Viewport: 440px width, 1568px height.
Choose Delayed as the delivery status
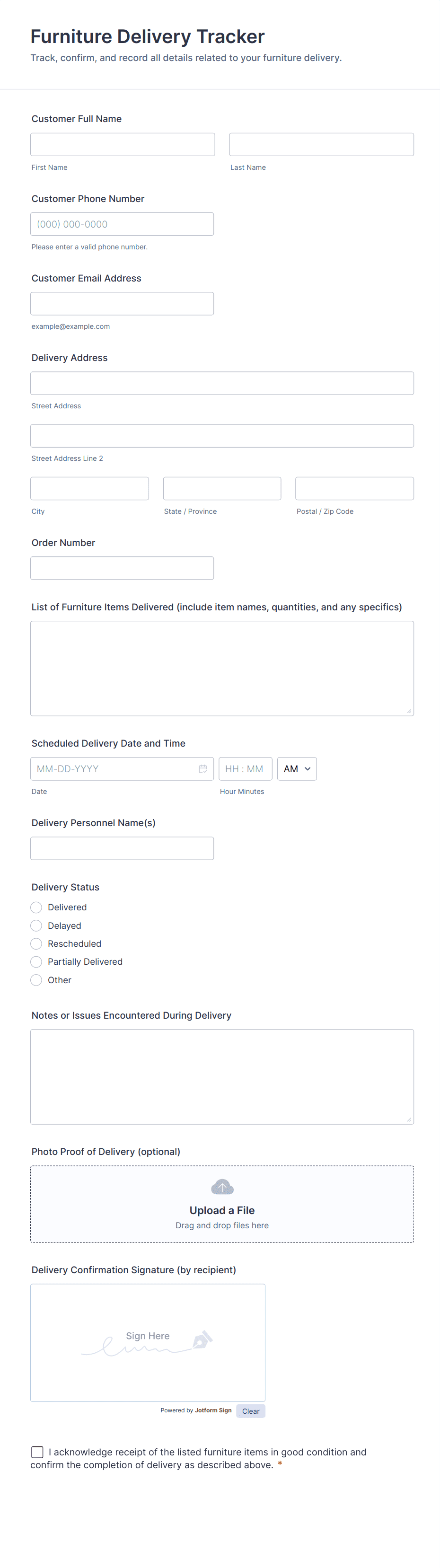(36, 925)
